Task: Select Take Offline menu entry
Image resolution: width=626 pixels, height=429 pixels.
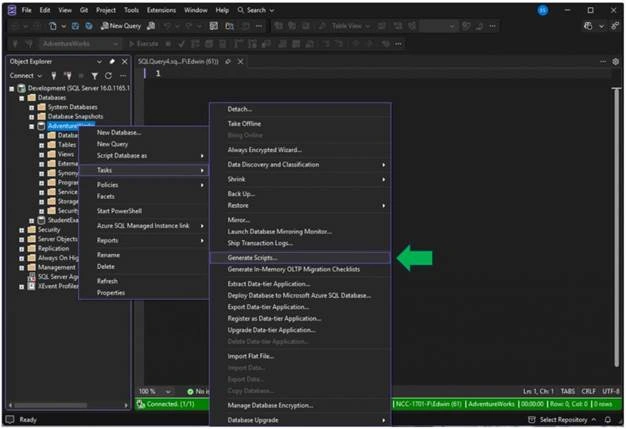Action: tap(300, 124)
